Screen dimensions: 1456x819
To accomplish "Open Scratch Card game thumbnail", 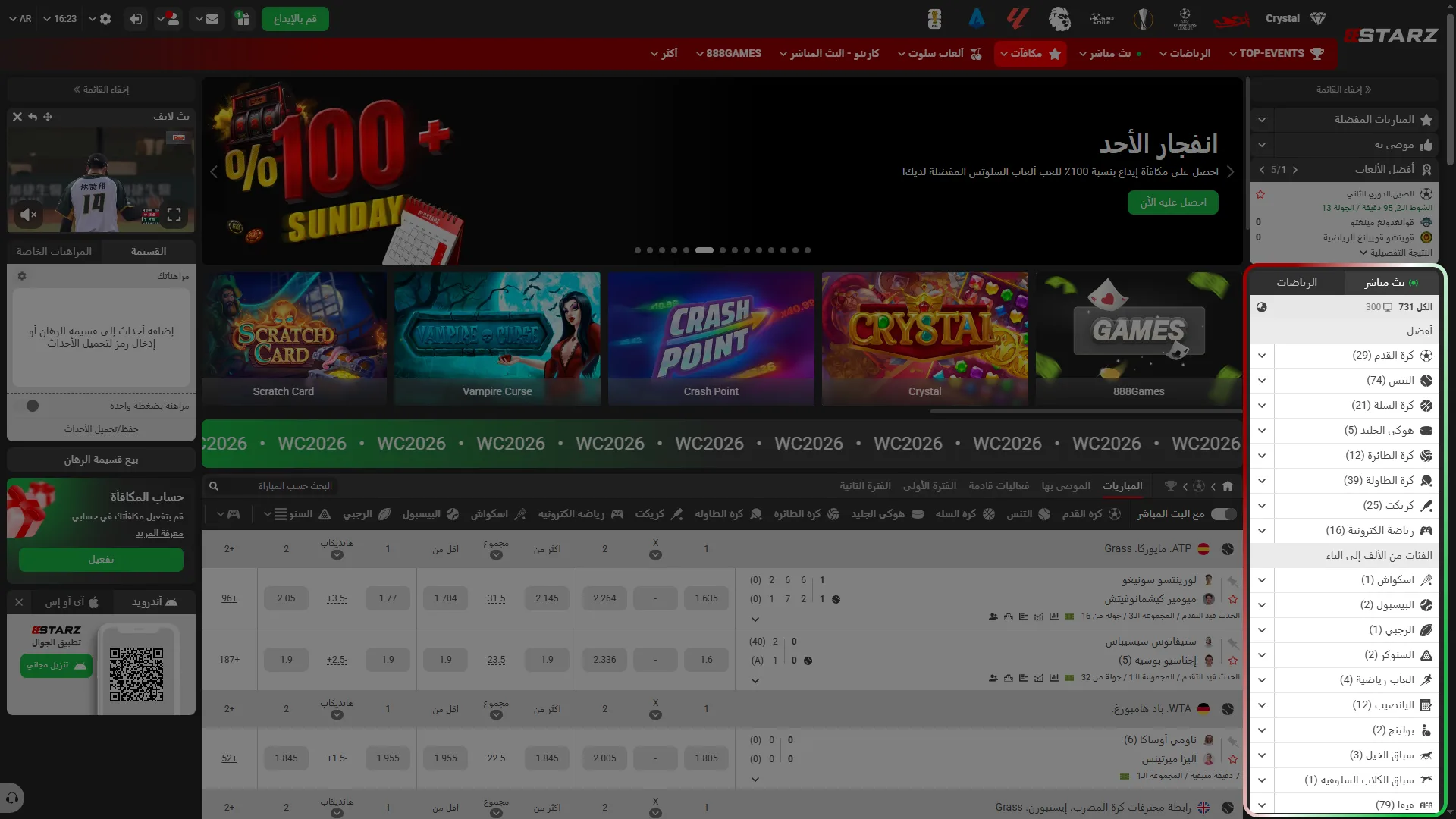I will tap(294, 339).
